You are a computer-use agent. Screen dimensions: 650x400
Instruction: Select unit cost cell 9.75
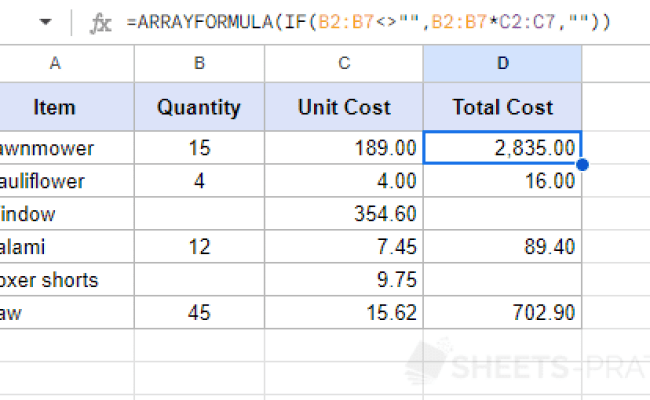click(x=344, y=280)
